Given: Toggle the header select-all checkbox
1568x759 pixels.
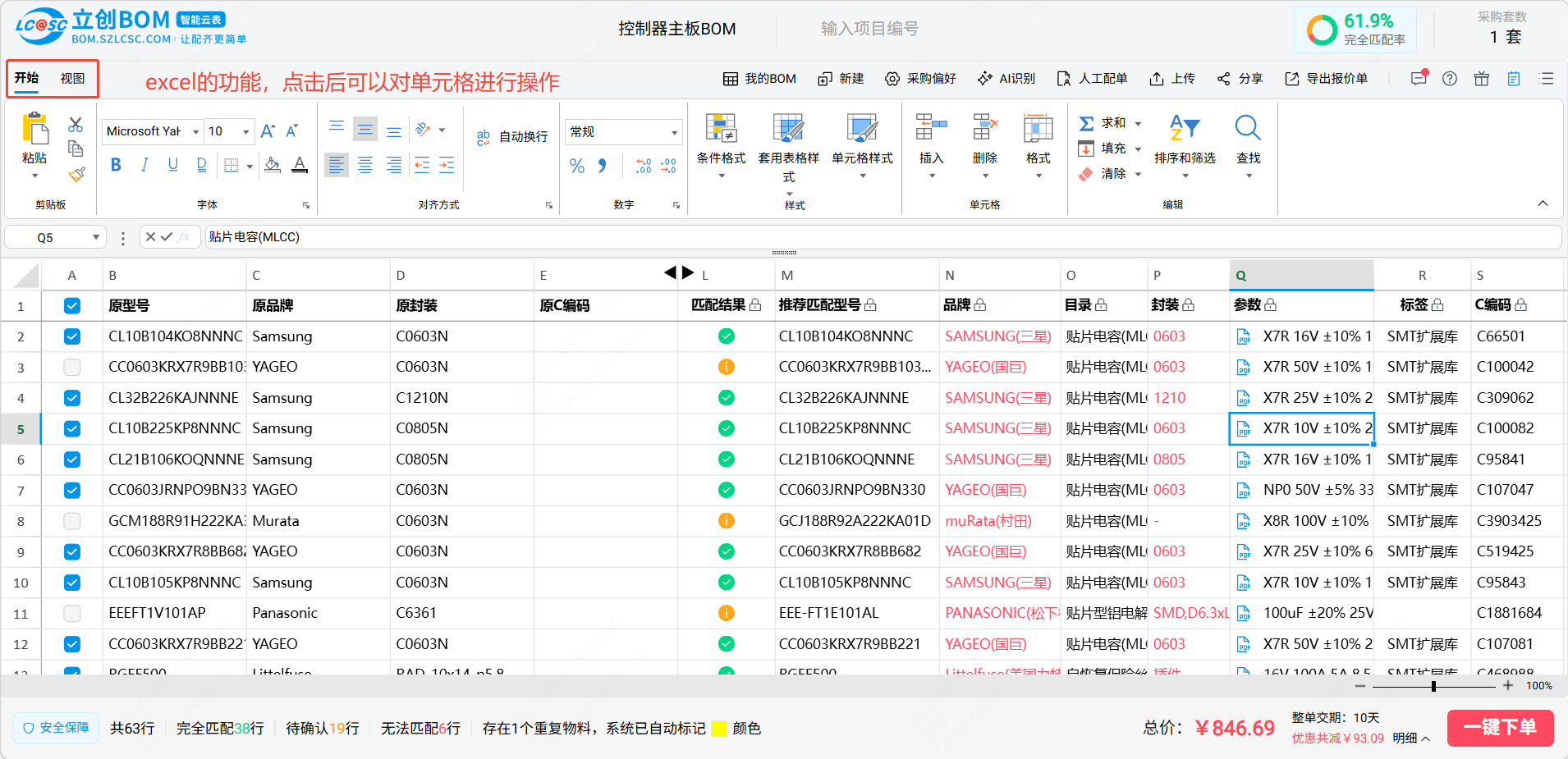Looking at the screenshot, I should [x=72, y=306].
